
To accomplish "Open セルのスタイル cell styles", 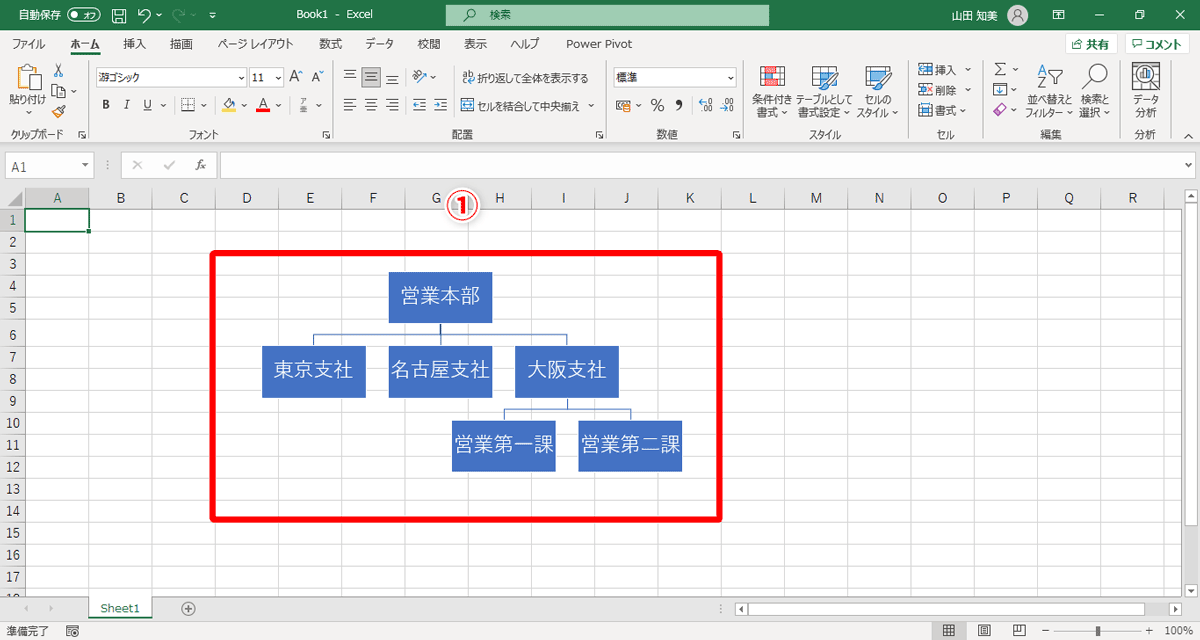I will (877, 92).
